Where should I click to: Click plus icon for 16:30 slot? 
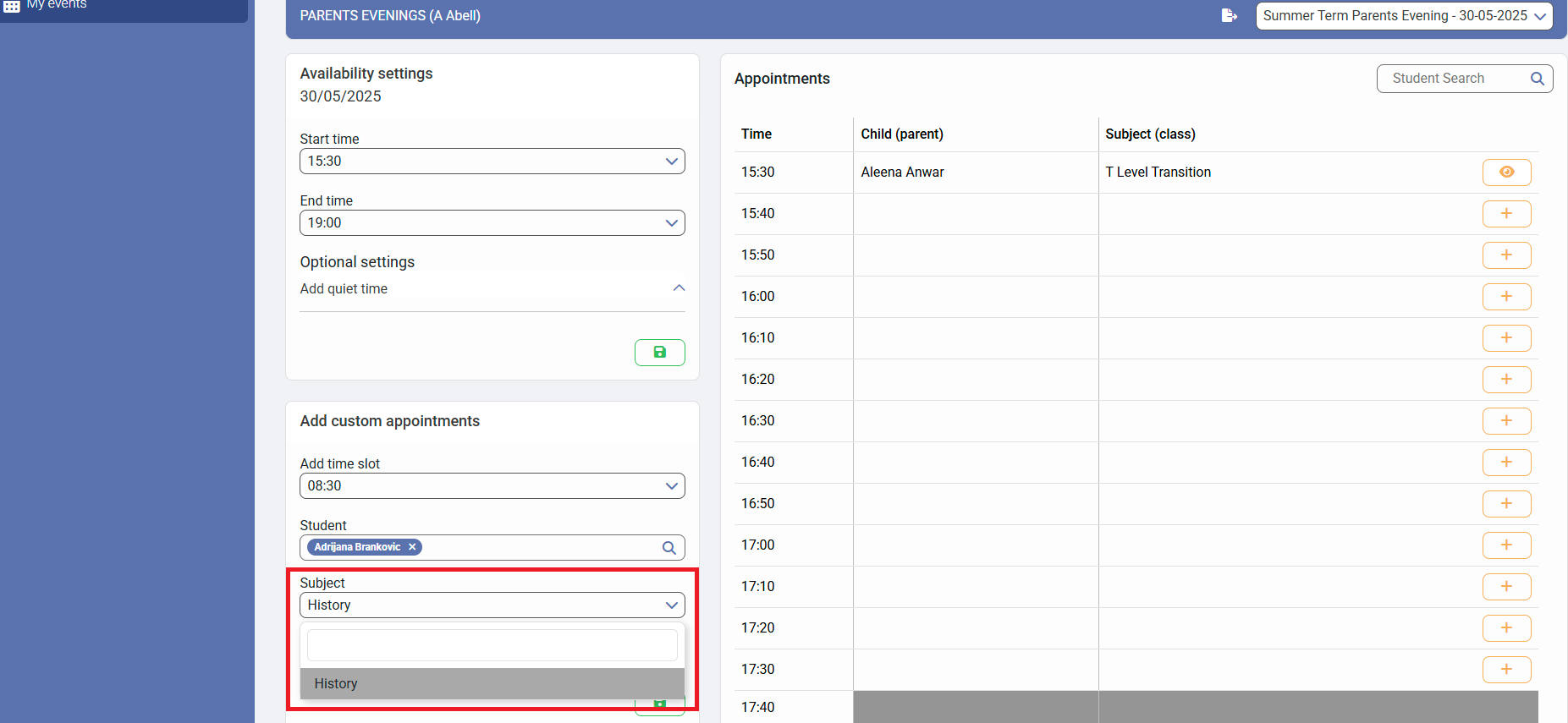1506,421
